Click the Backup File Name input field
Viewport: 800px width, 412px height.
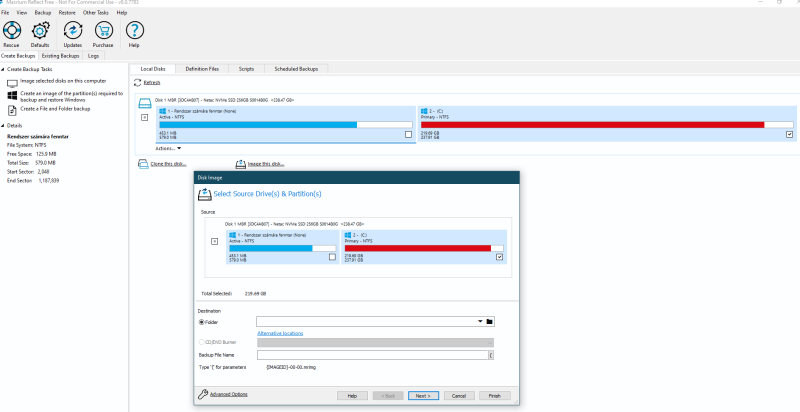(x=372, y=355)
